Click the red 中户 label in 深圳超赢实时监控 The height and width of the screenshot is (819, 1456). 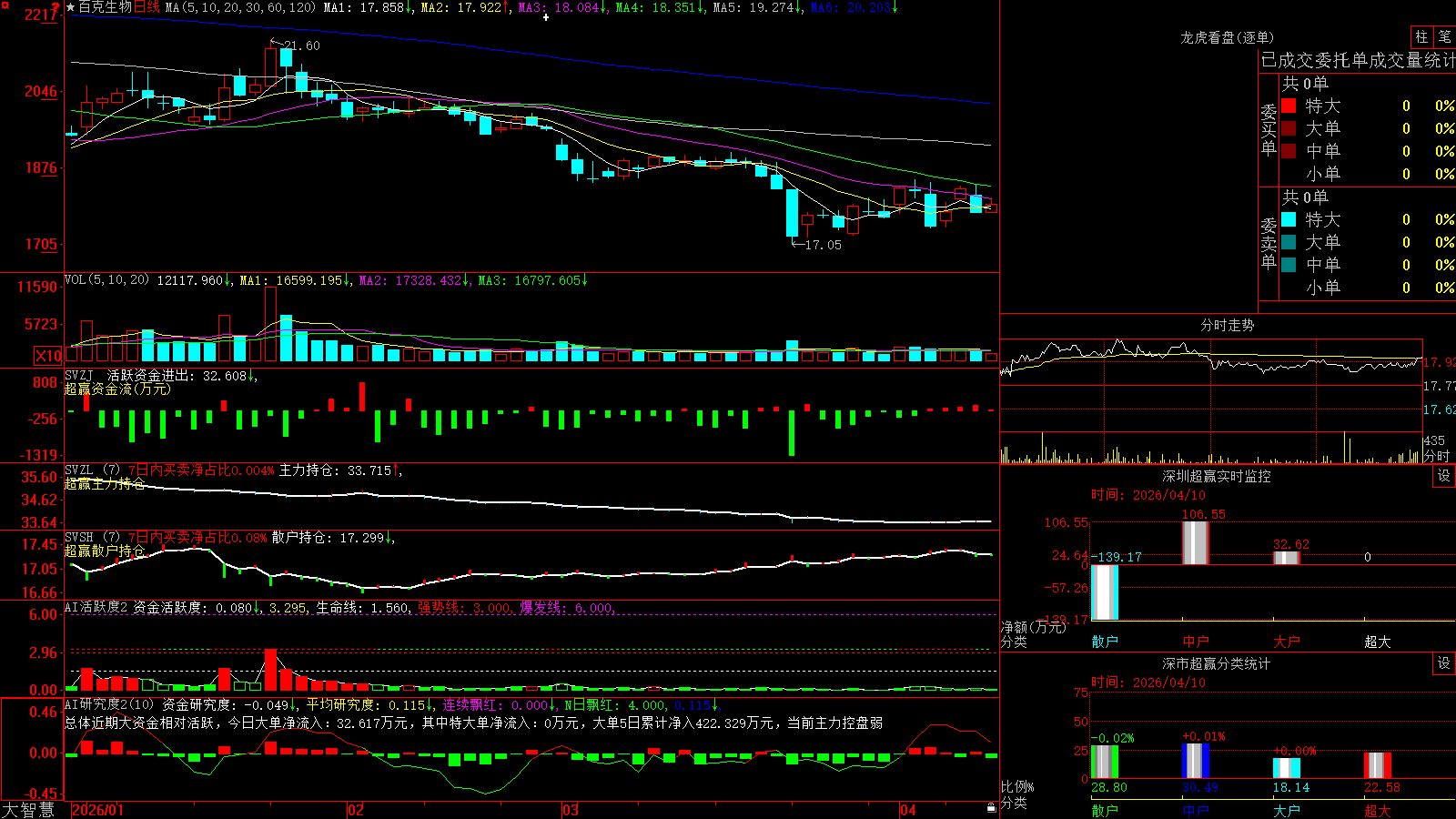1196,642
